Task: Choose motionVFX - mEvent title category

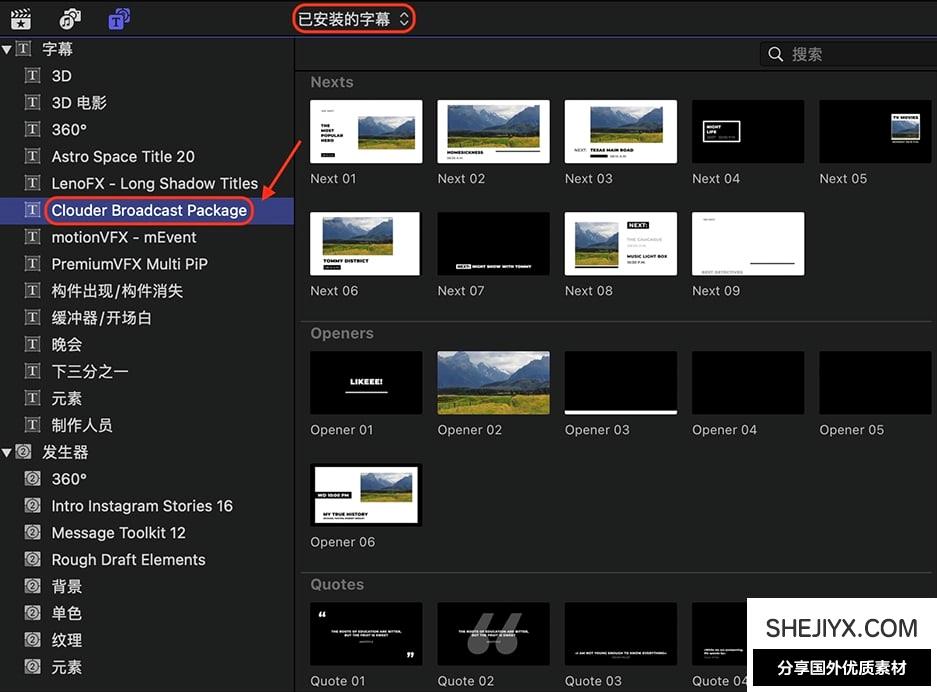Action: pos(124,238)
